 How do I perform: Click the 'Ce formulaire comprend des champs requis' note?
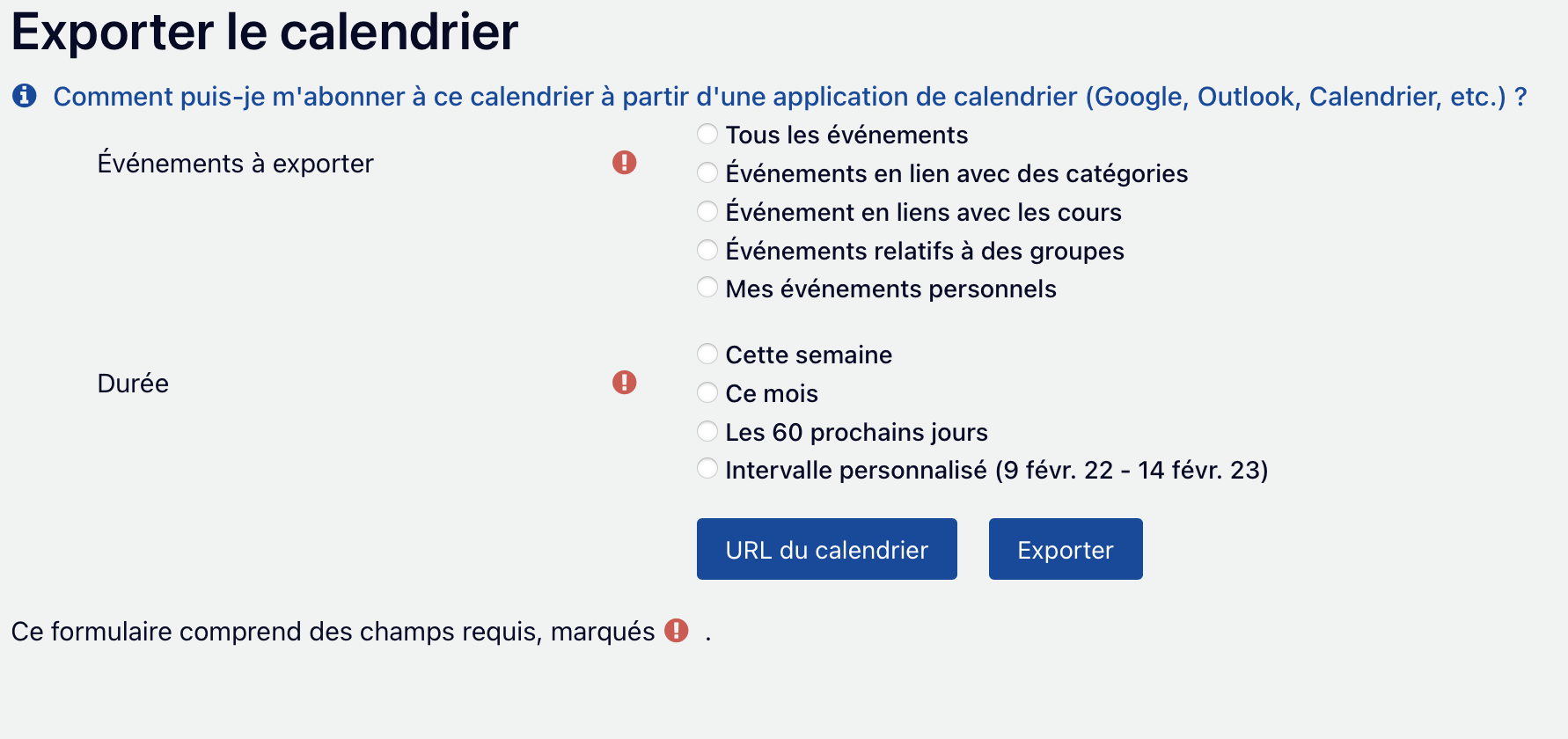(x=333, y=632)
